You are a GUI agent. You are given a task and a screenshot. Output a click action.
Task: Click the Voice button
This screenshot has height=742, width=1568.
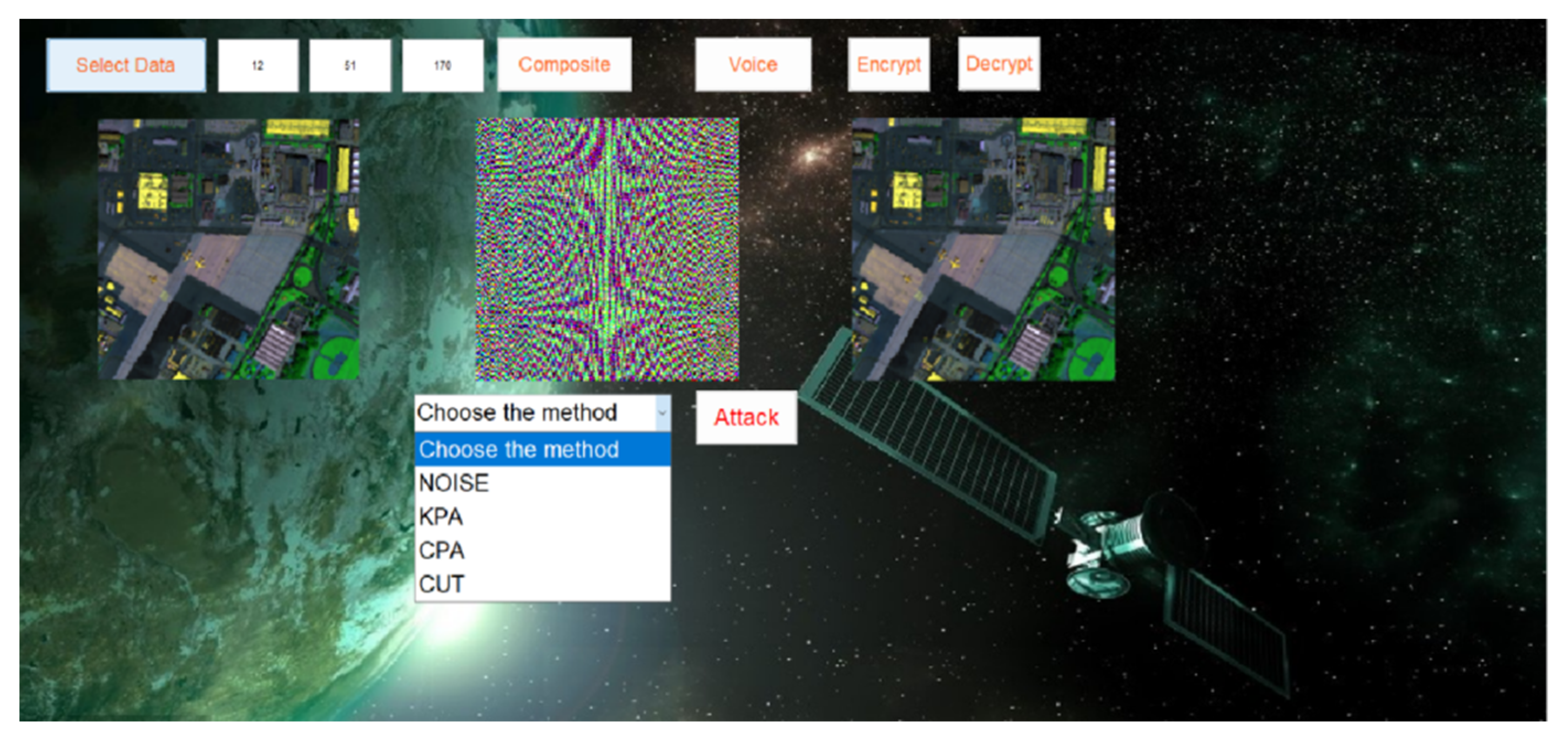pos(753,64)
